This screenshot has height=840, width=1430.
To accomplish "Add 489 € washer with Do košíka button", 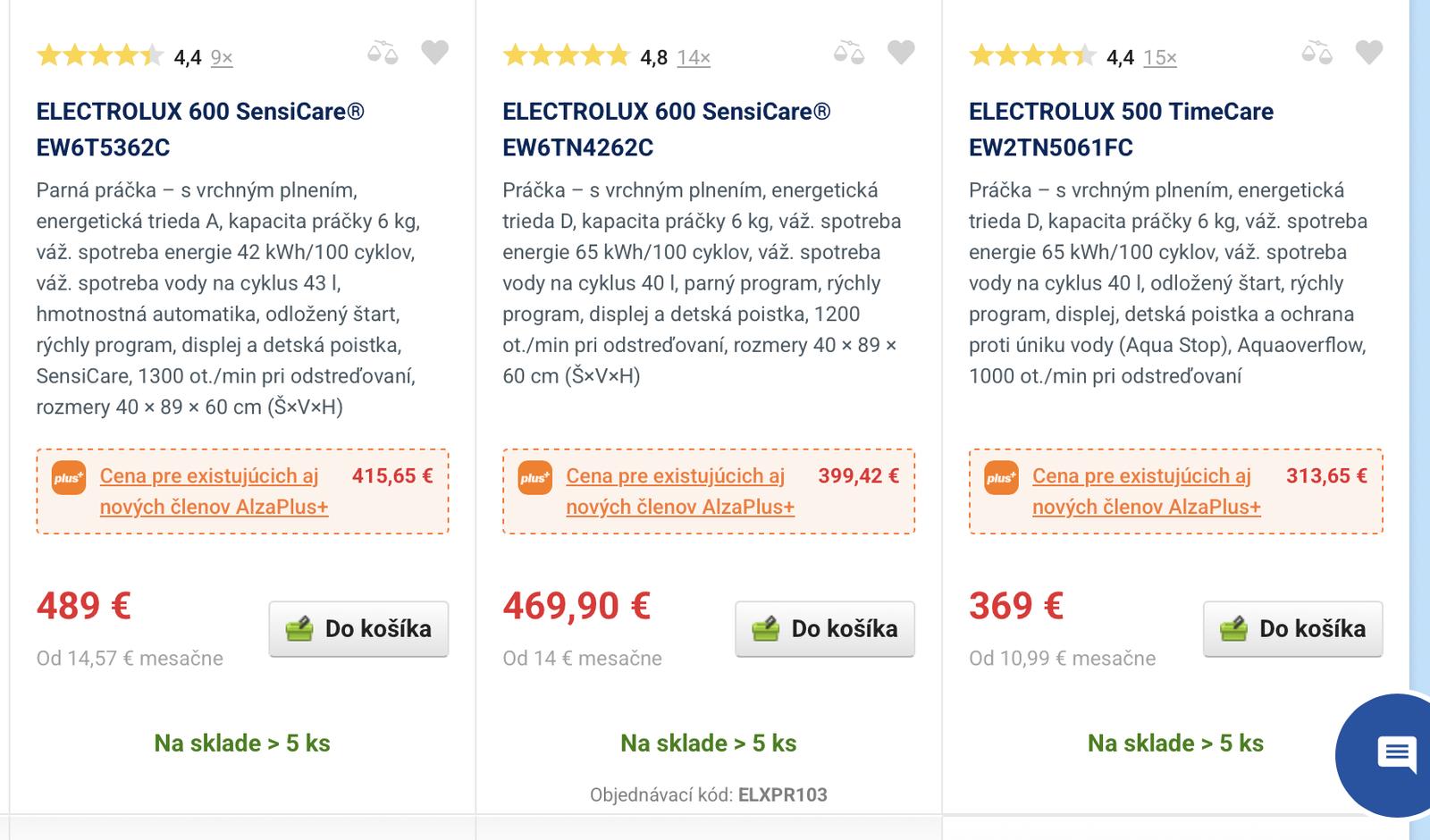I will pos(358,629).
